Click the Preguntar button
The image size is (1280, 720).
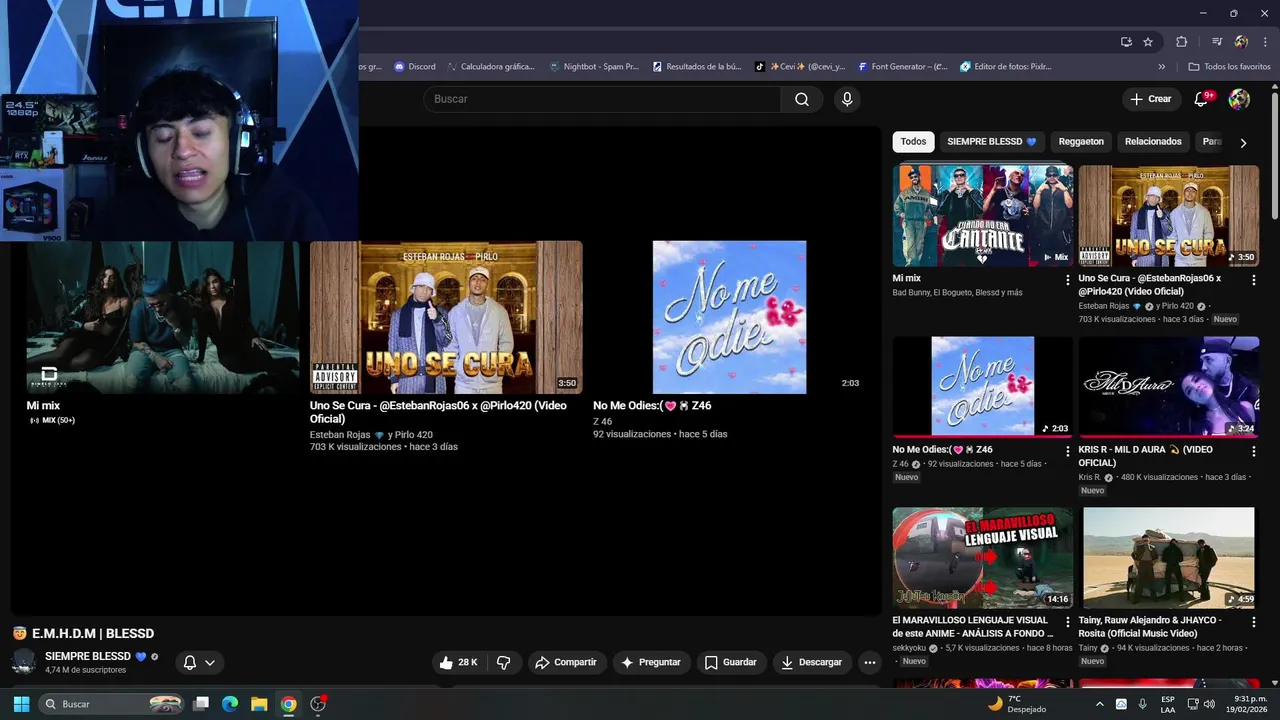[651, 662]
